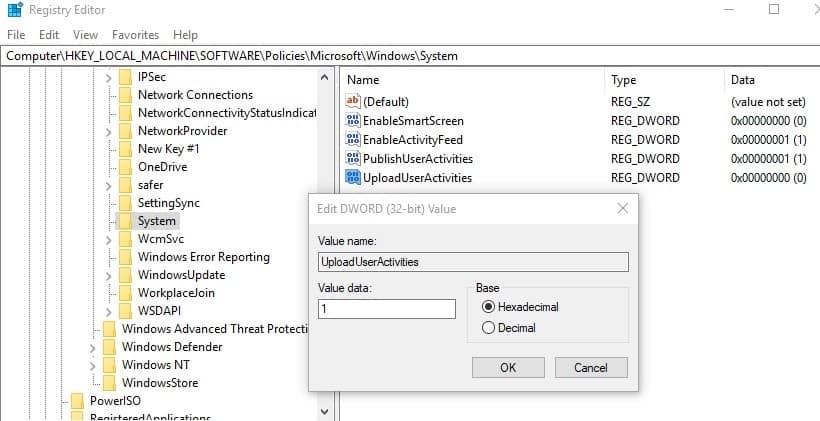Click the PowerISO folder icon
Viewport: 820px width, 421px height.
tap(77, 401)
